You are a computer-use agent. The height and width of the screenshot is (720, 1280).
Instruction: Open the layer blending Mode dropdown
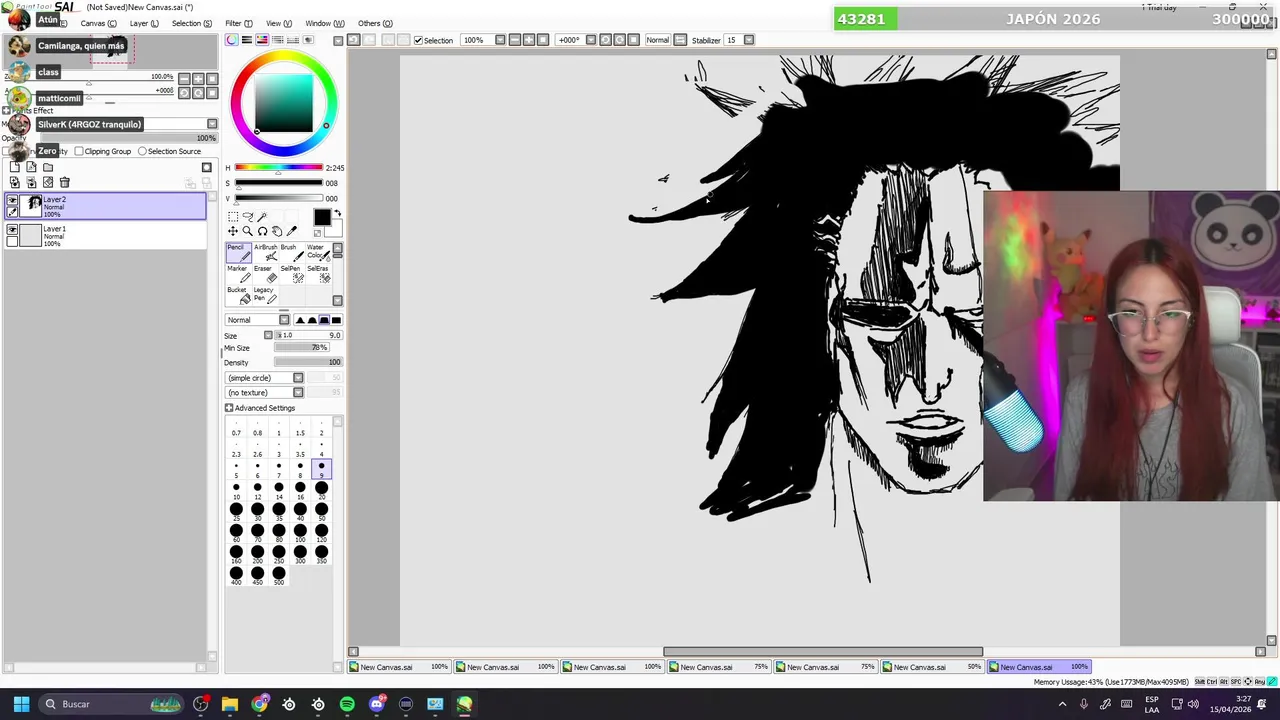tap(211, 124)
